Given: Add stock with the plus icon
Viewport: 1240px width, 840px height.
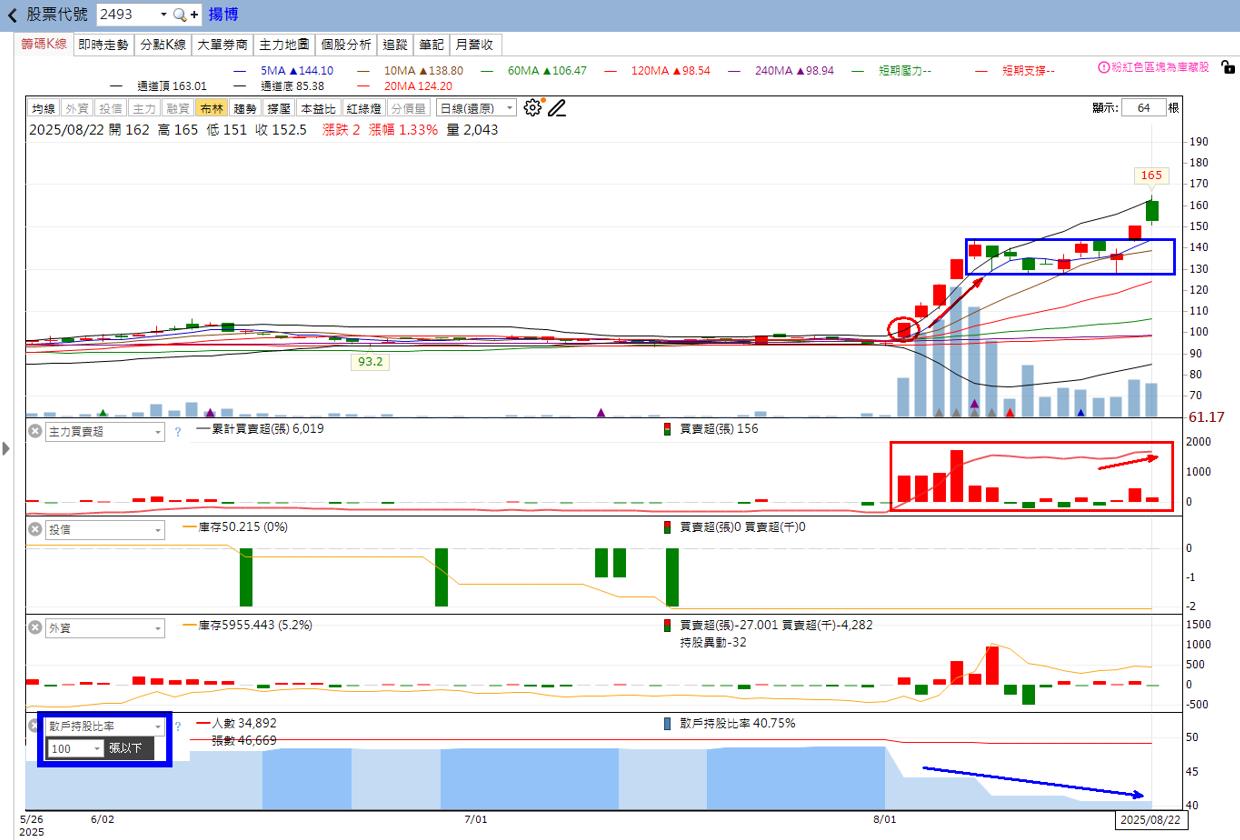Looking at the screenshot, I should pos(194,15).
